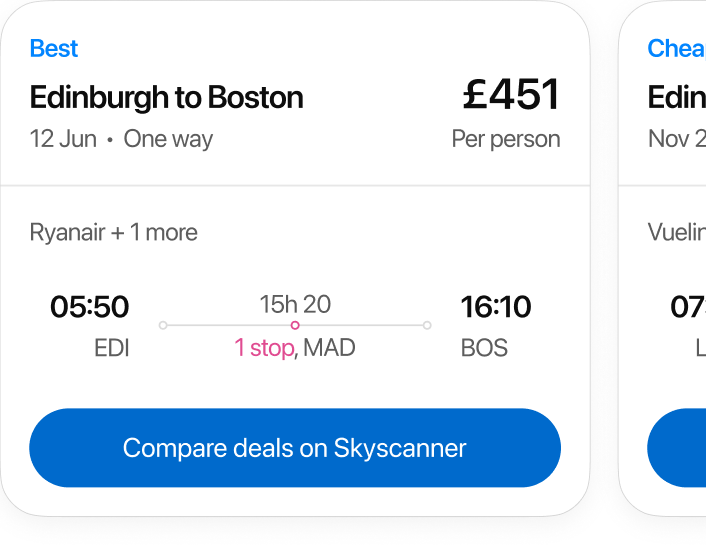Click the Per person text
Viewport: 706px width, 549px height.
click(x=506, y=139)
